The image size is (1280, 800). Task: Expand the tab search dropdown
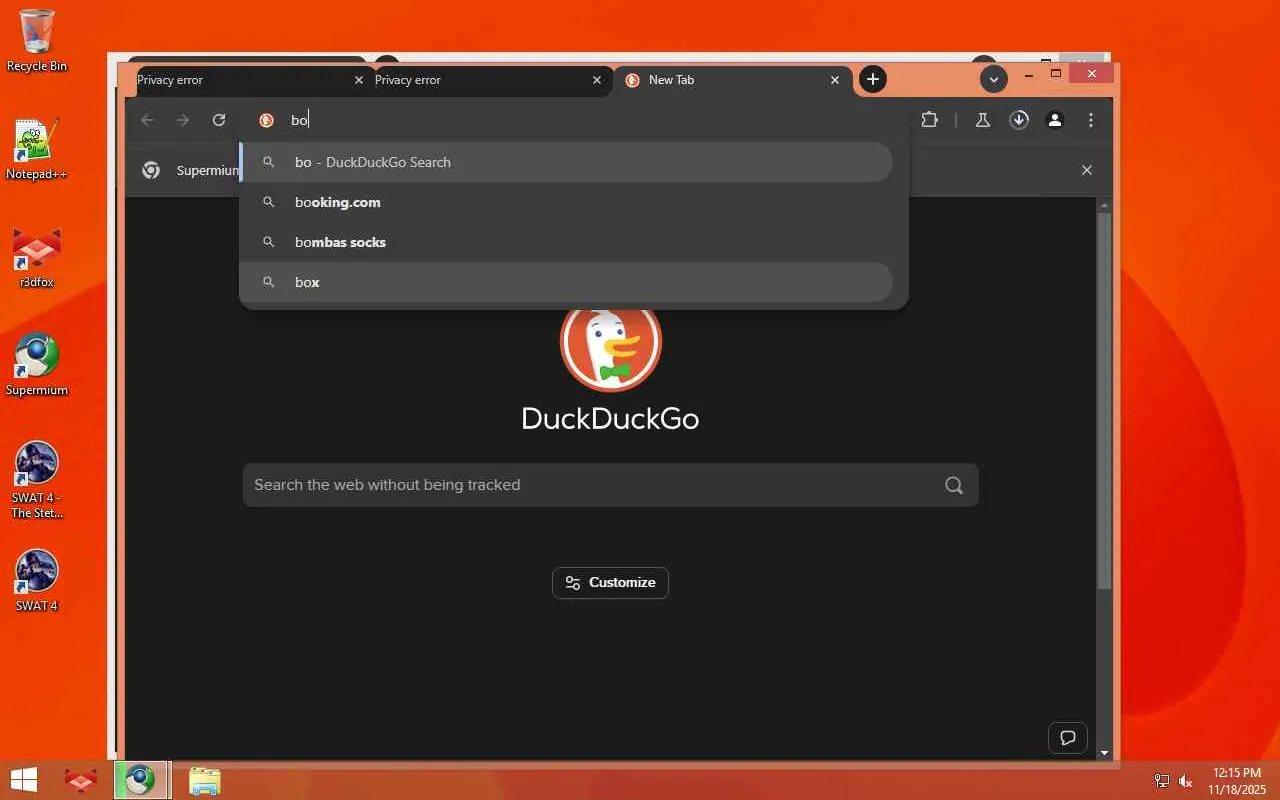[993, 79]
